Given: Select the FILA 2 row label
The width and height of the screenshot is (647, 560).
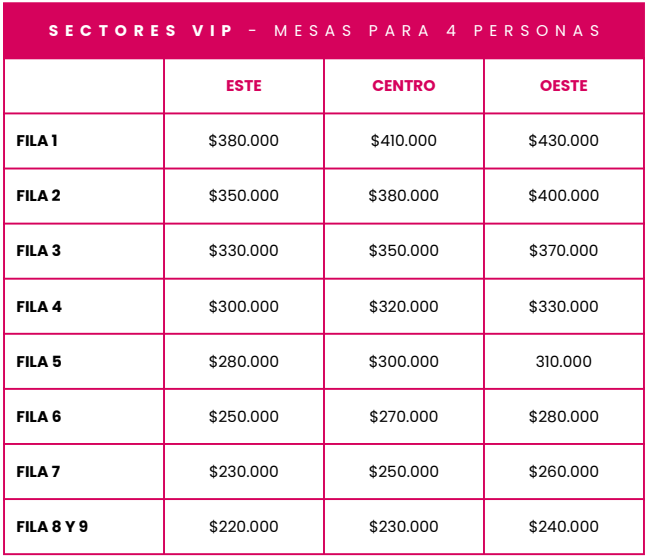Looking at the screenshot, I should pyautogui.click(x=39, y=196).
